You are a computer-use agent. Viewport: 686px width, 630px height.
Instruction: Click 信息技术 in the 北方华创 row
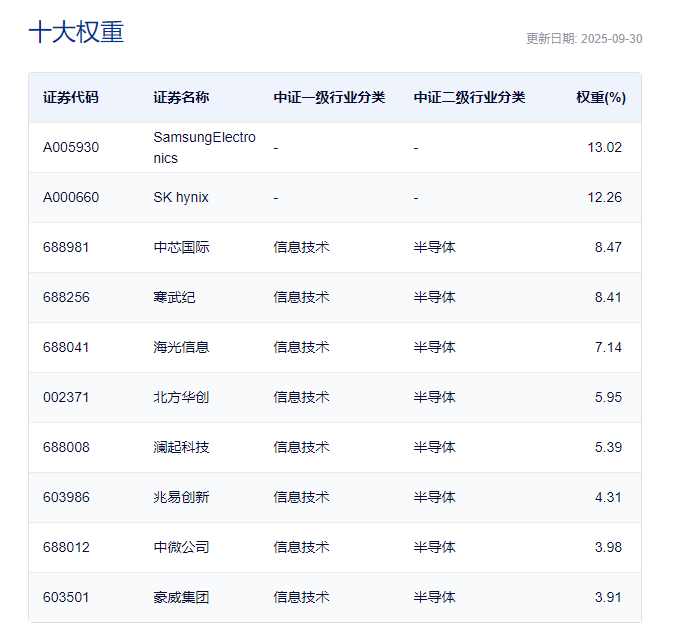coord(301,397)
